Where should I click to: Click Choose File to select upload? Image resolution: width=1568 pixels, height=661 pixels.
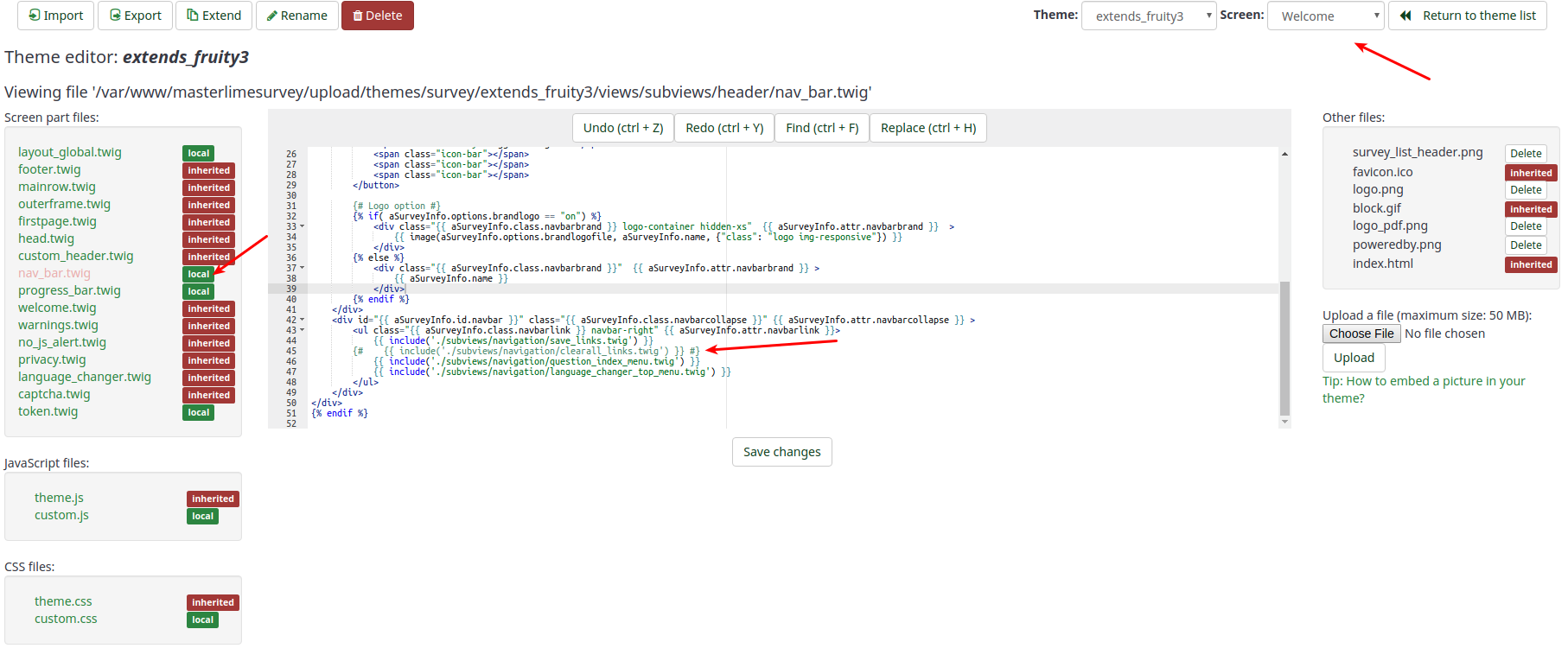(1361, 334)
